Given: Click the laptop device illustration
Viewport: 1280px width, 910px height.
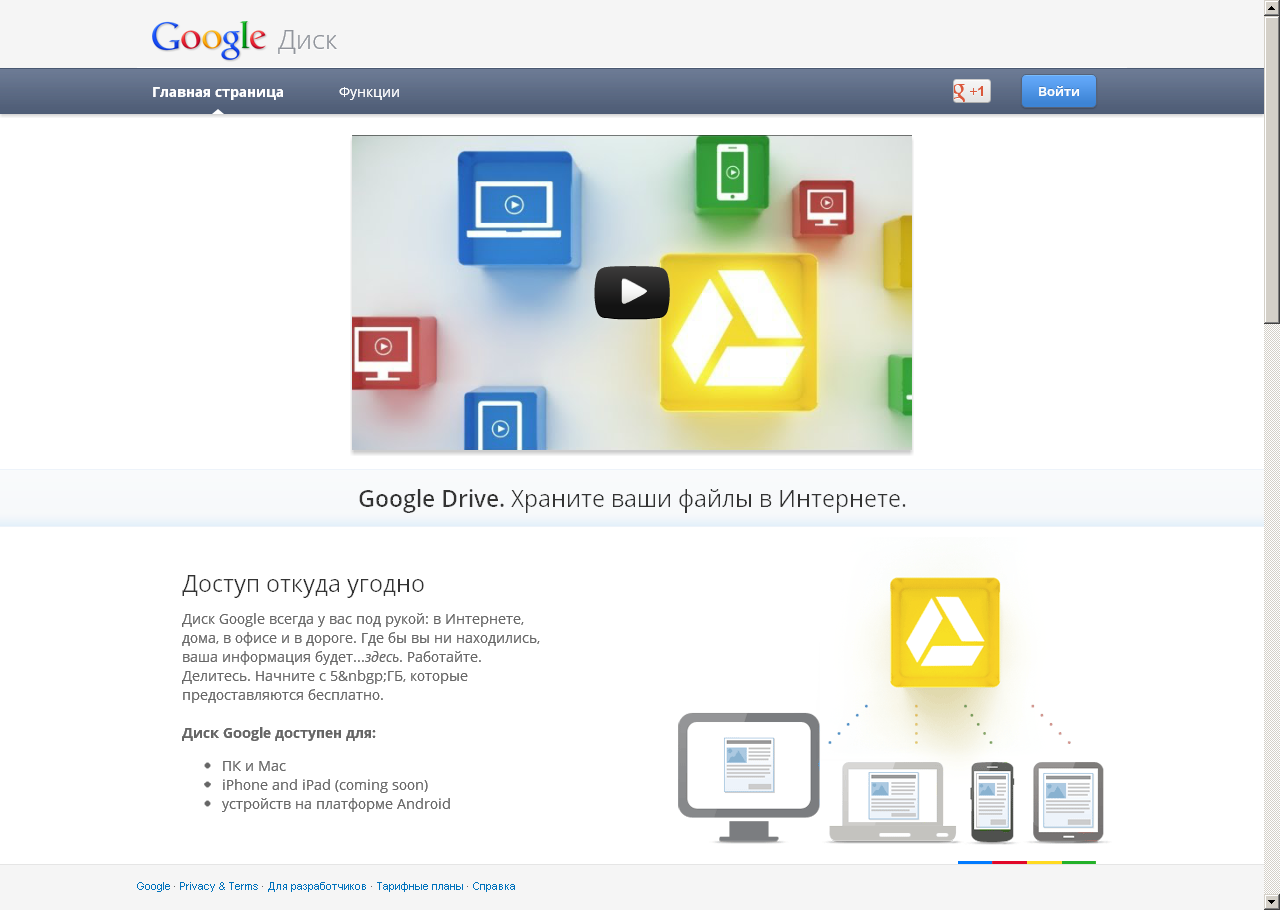Looking at the screenshot, I should [892, 802].
